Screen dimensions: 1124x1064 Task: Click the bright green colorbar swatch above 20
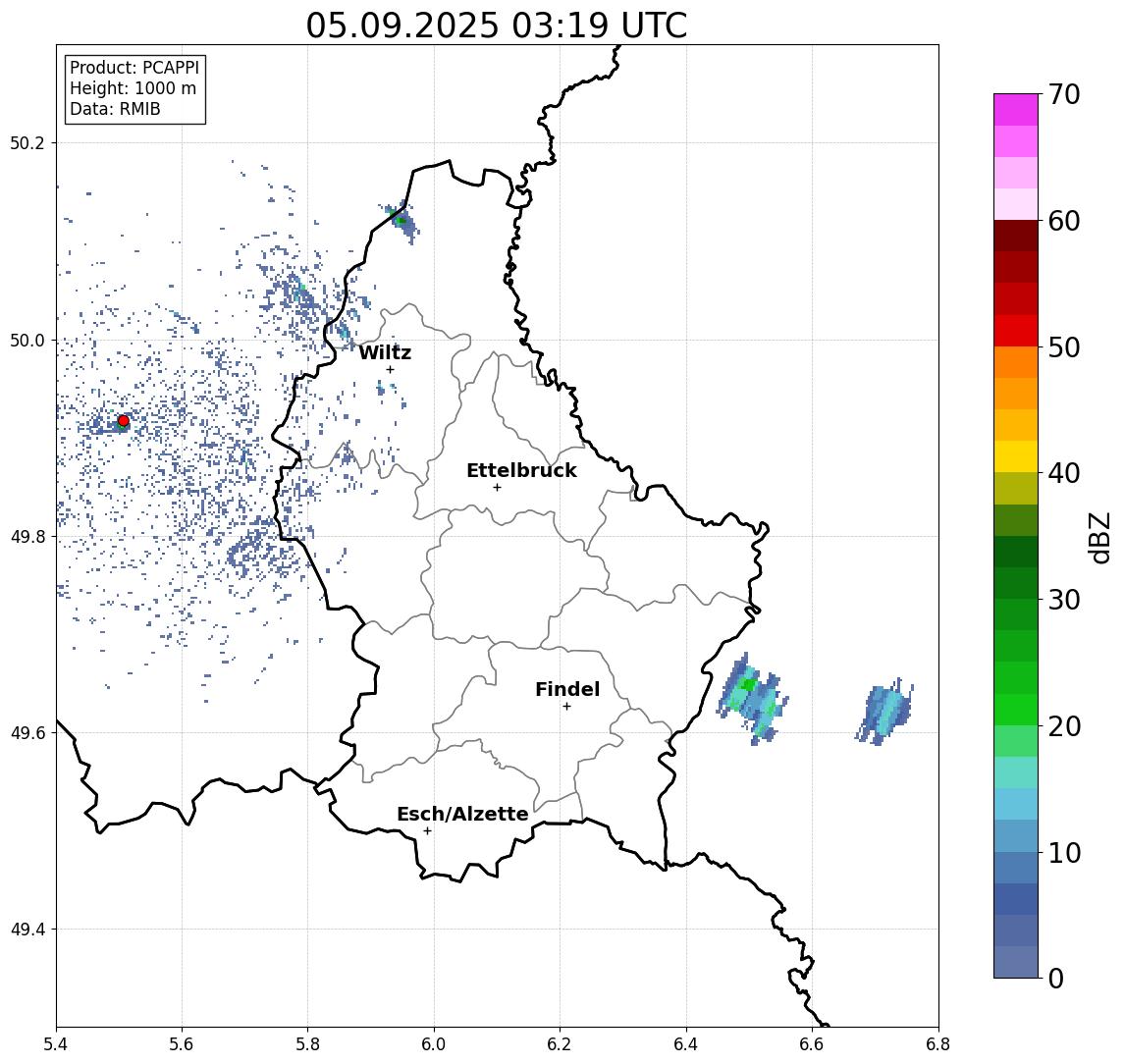[x=1016, y=709]
